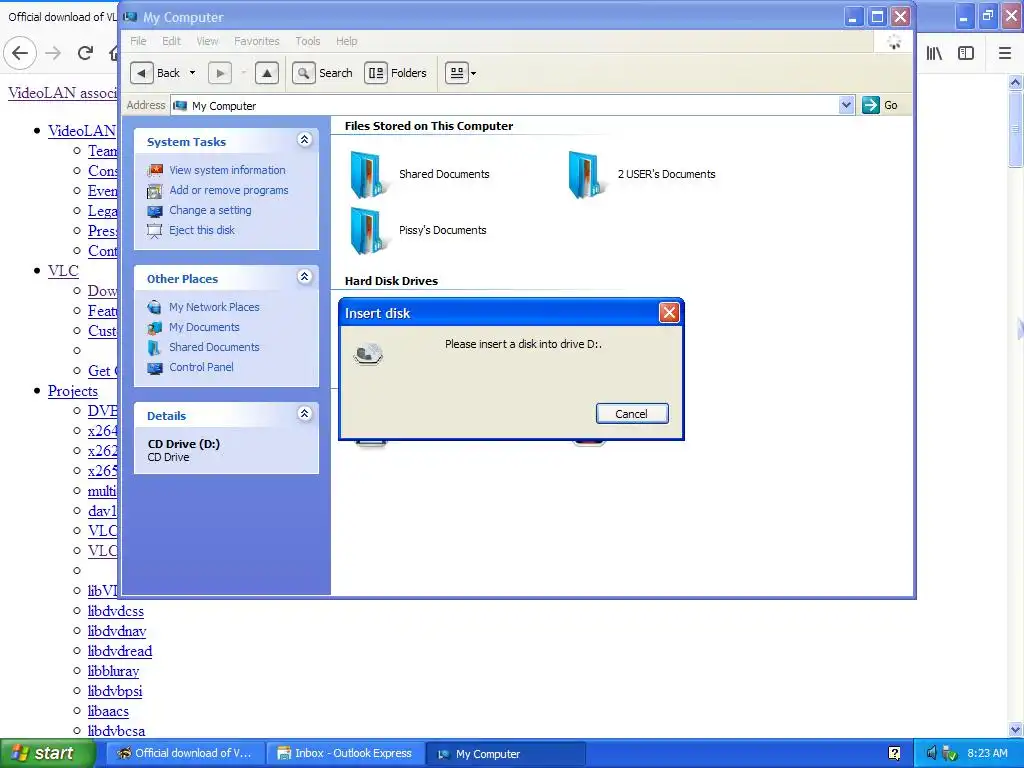This screenshot has width=1024, height=768.
Task: Switch to Official download taskbar button
Action: [x=185, y=754]
